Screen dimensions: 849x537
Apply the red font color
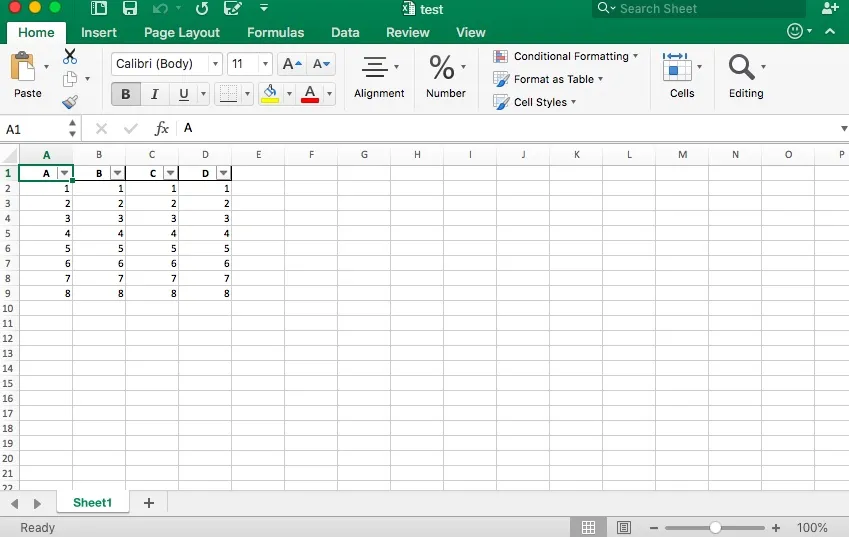click(x=310, y=94)
